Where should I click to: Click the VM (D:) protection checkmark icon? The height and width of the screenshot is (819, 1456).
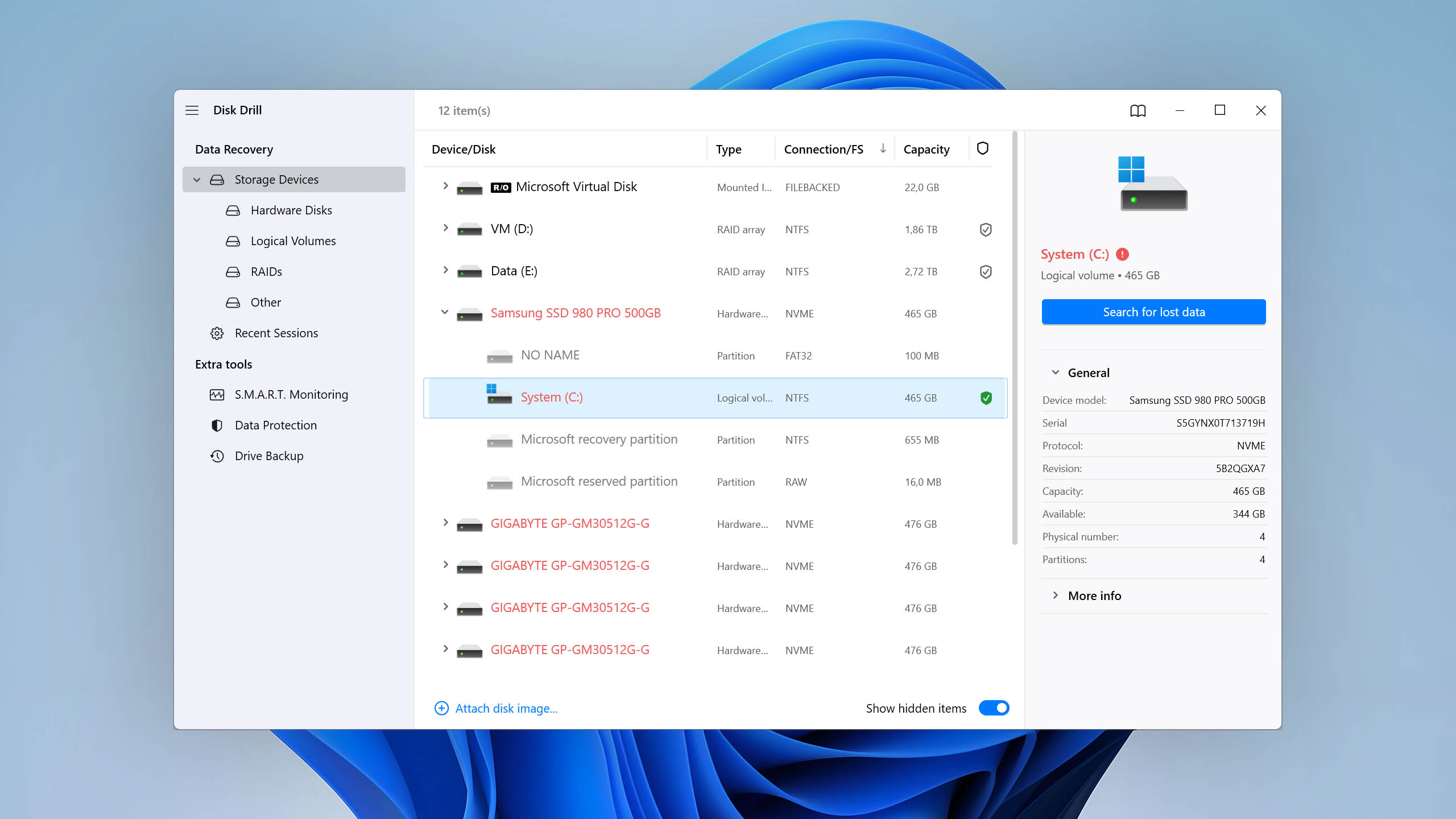[984, 229]
